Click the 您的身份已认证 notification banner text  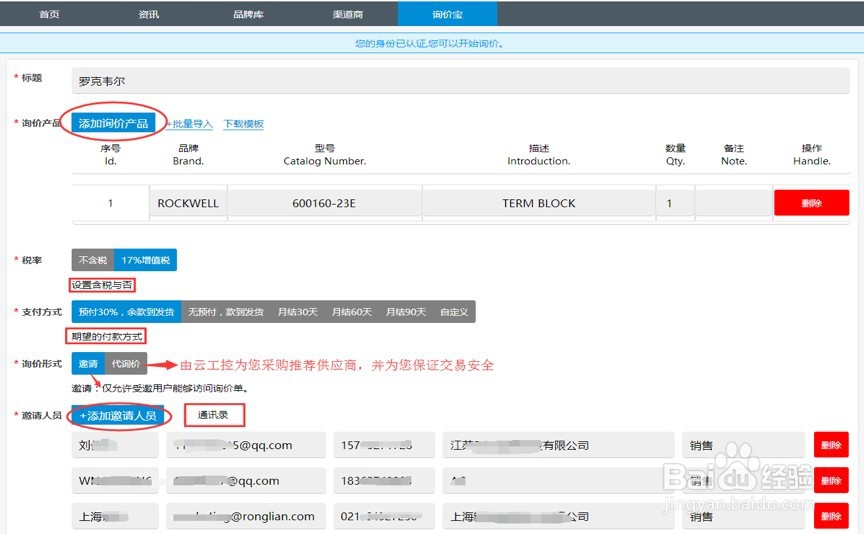coord(429,44)
